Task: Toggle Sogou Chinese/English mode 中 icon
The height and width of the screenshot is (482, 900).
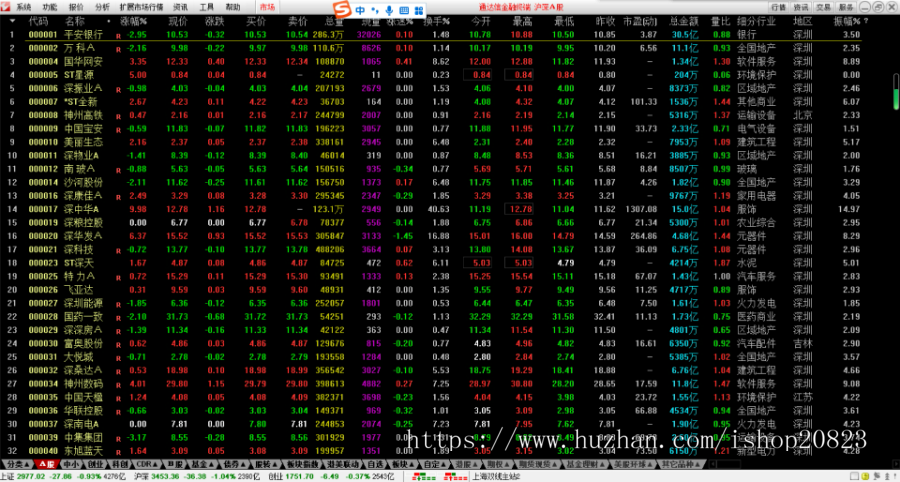Action: click(x=360, y=10)
